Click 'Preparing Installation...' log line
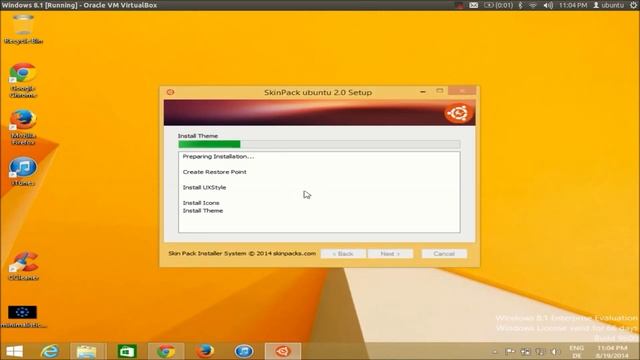The image size is (640, 360). (x=218, y=156)
